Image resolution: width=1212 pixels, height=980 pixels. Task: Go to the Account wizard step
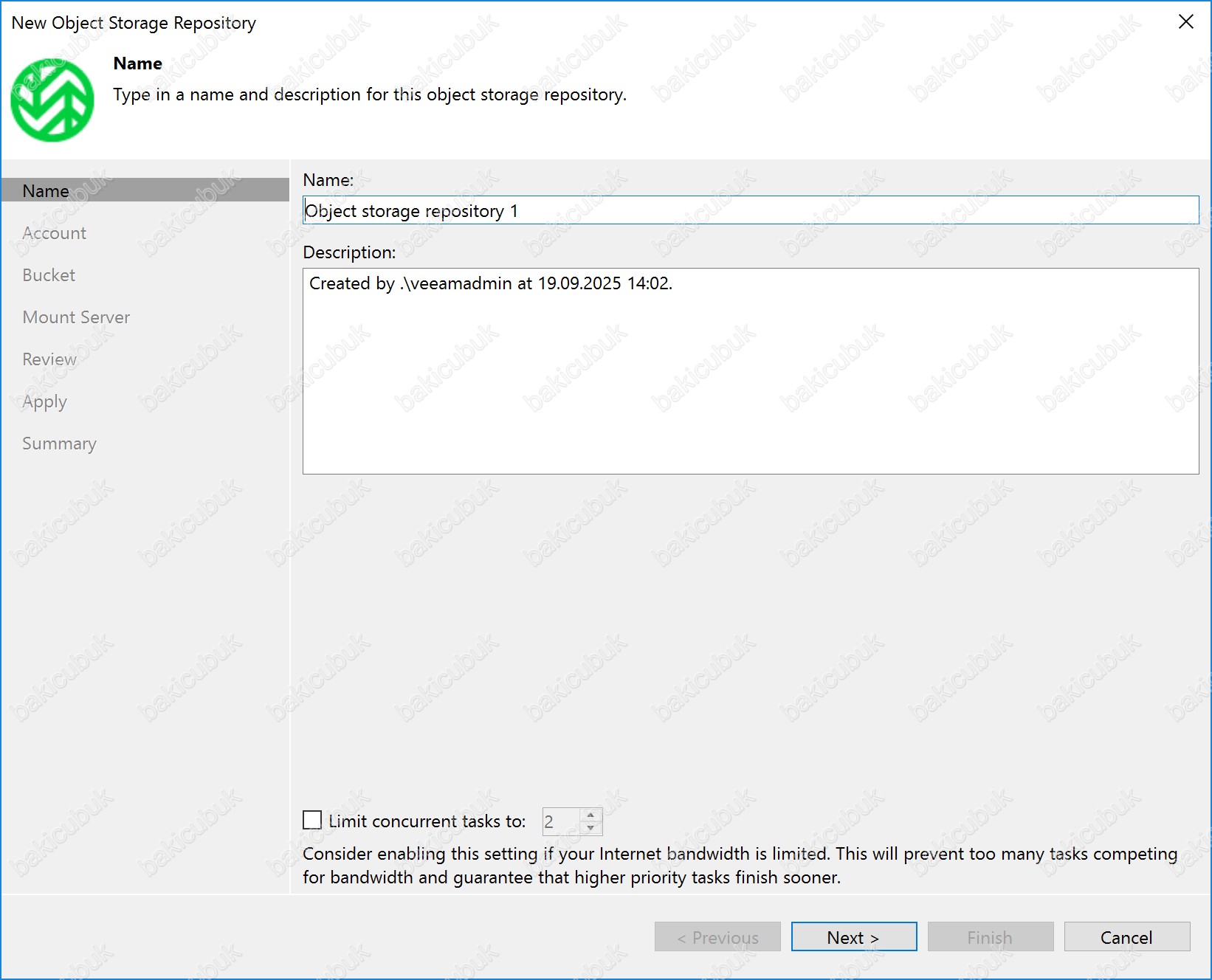pos(54,233)
